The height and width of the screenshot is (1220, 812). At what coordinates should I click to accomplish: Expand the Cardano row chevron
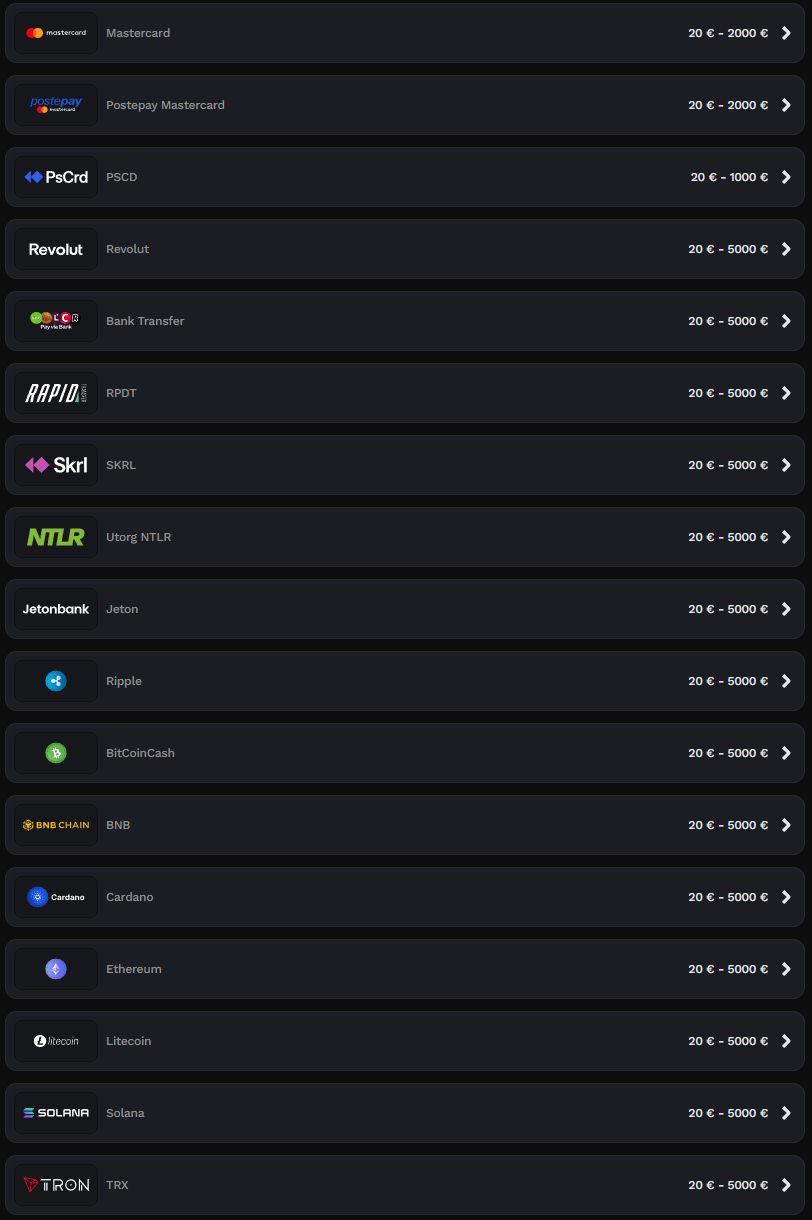coord(786,897)
